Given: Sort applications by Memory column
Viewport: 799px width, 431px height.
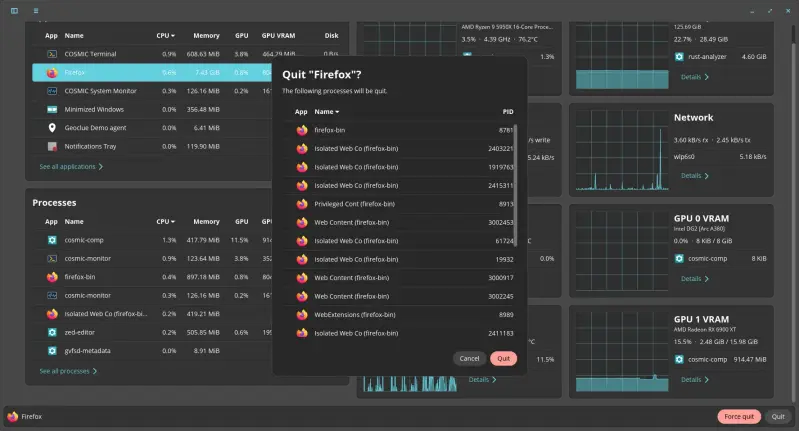Looking at the screenshot, I should (206, 36).
